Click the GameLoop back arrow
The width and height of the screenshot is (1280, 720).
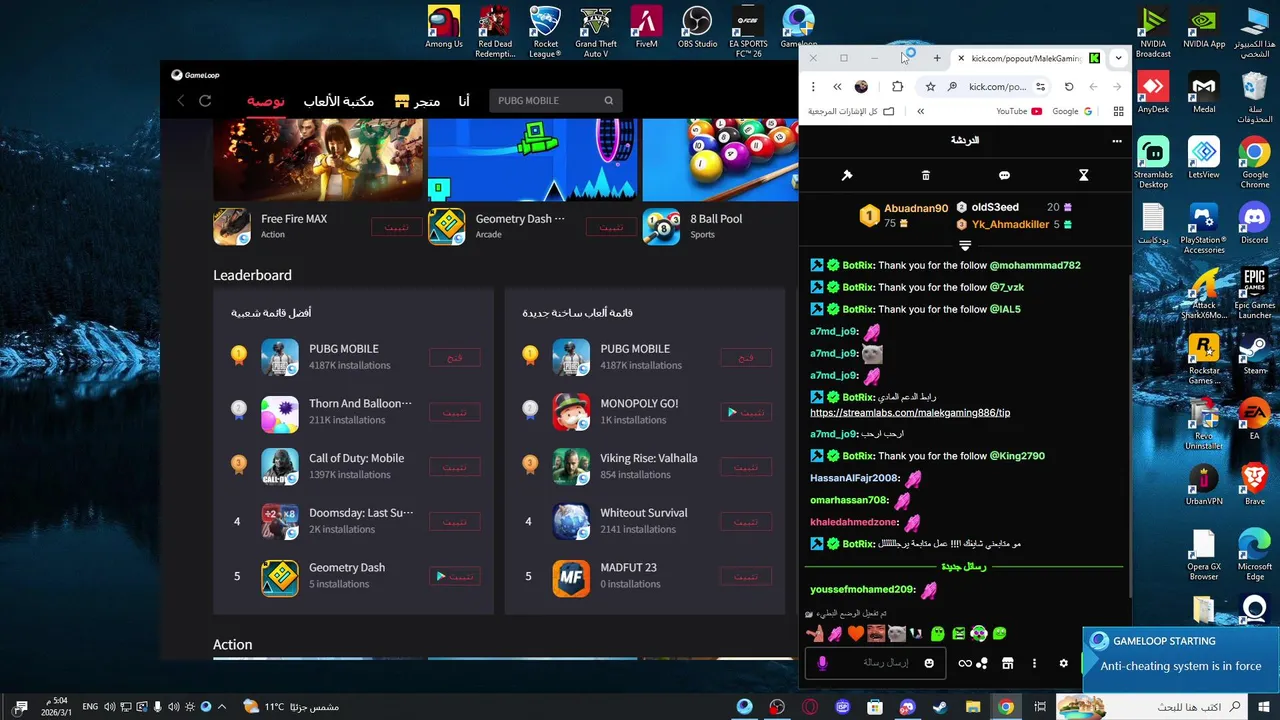[181, 101]
